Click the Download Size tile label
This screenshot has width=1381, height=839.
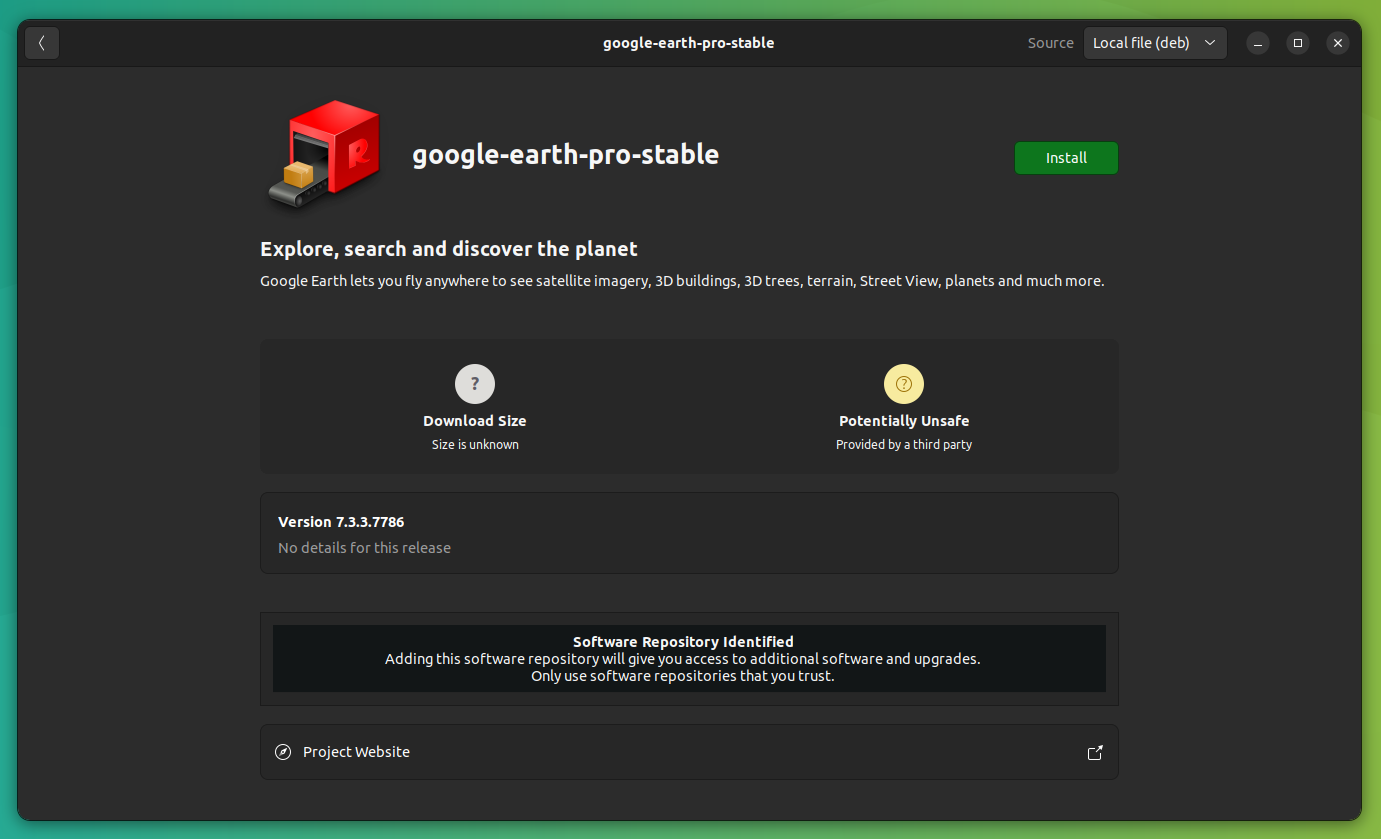(x=475, y=421)
